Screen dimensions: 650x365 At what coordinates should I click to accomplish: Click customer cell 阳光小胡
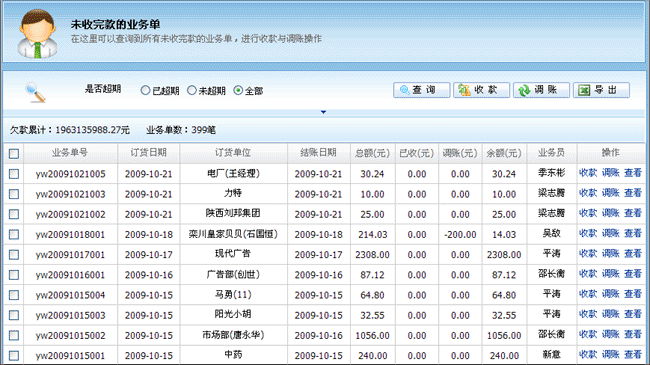tap(233, 314)
